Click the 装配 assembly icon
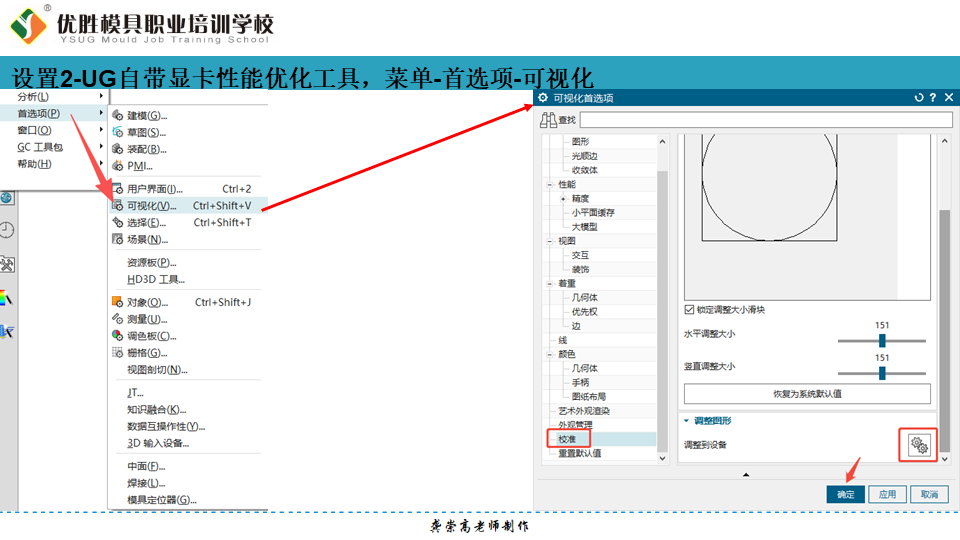 click(118, 149)
